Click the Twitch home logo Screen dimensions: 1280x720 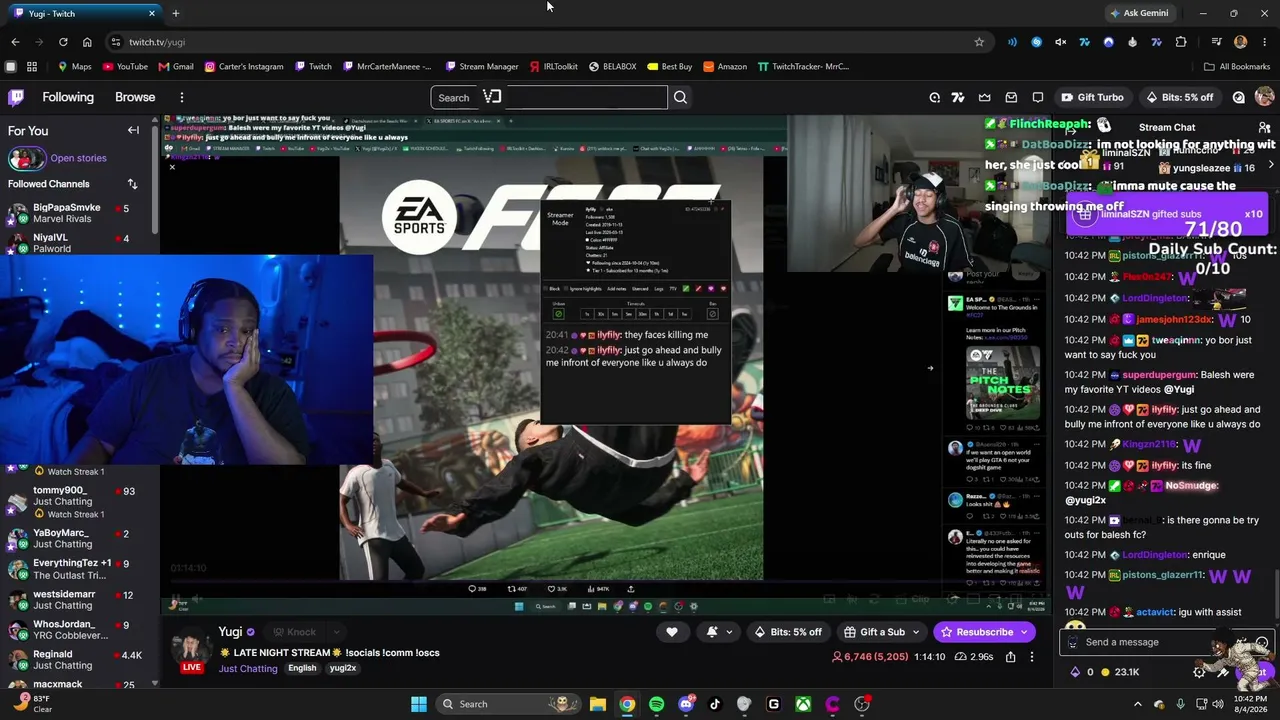click(x=16, y=97)
